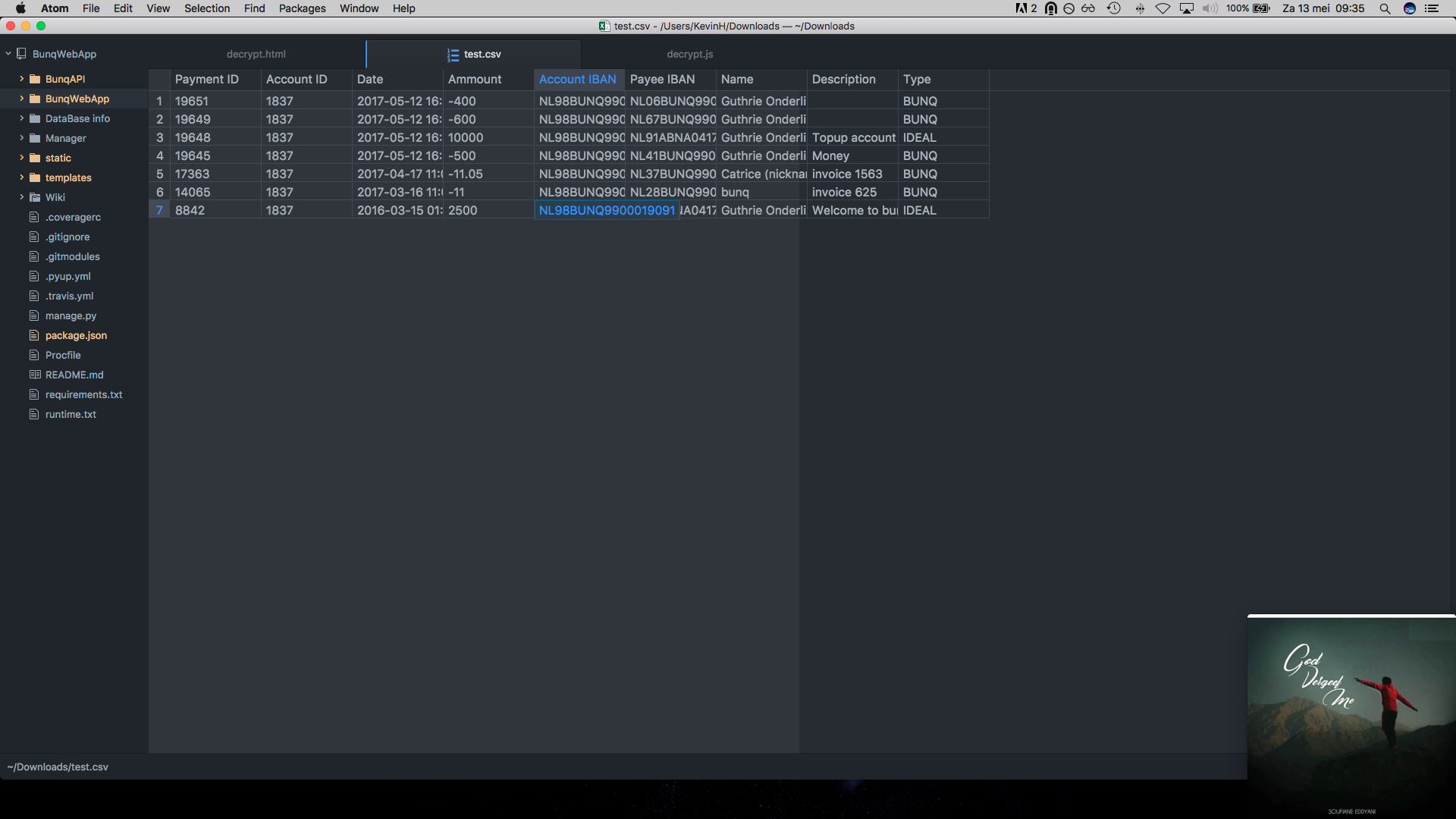Open the Notification Center list icon

[x=1432, y=8]
